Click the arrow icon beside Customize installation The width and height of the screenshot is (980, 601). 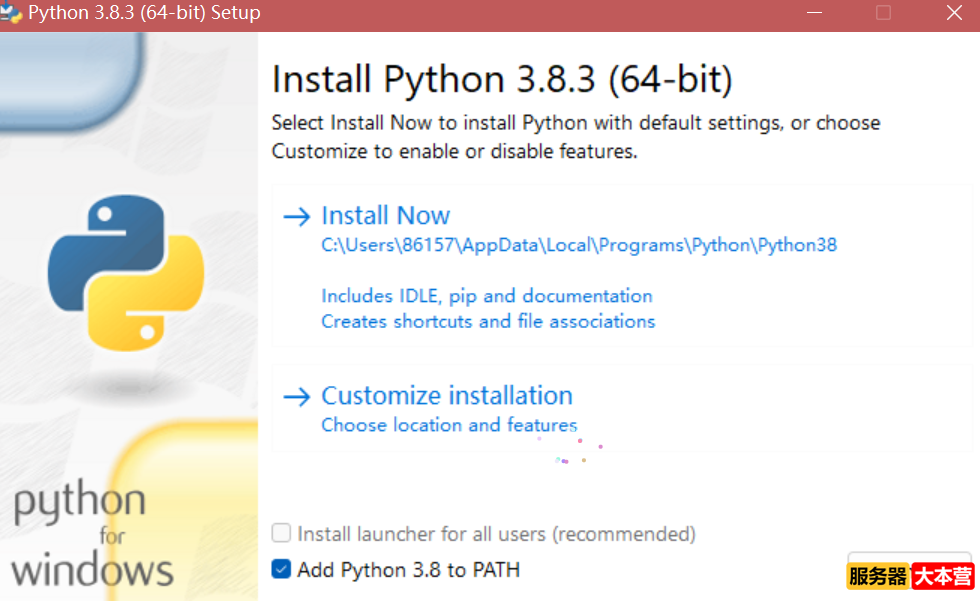click(x=297, y=397)
